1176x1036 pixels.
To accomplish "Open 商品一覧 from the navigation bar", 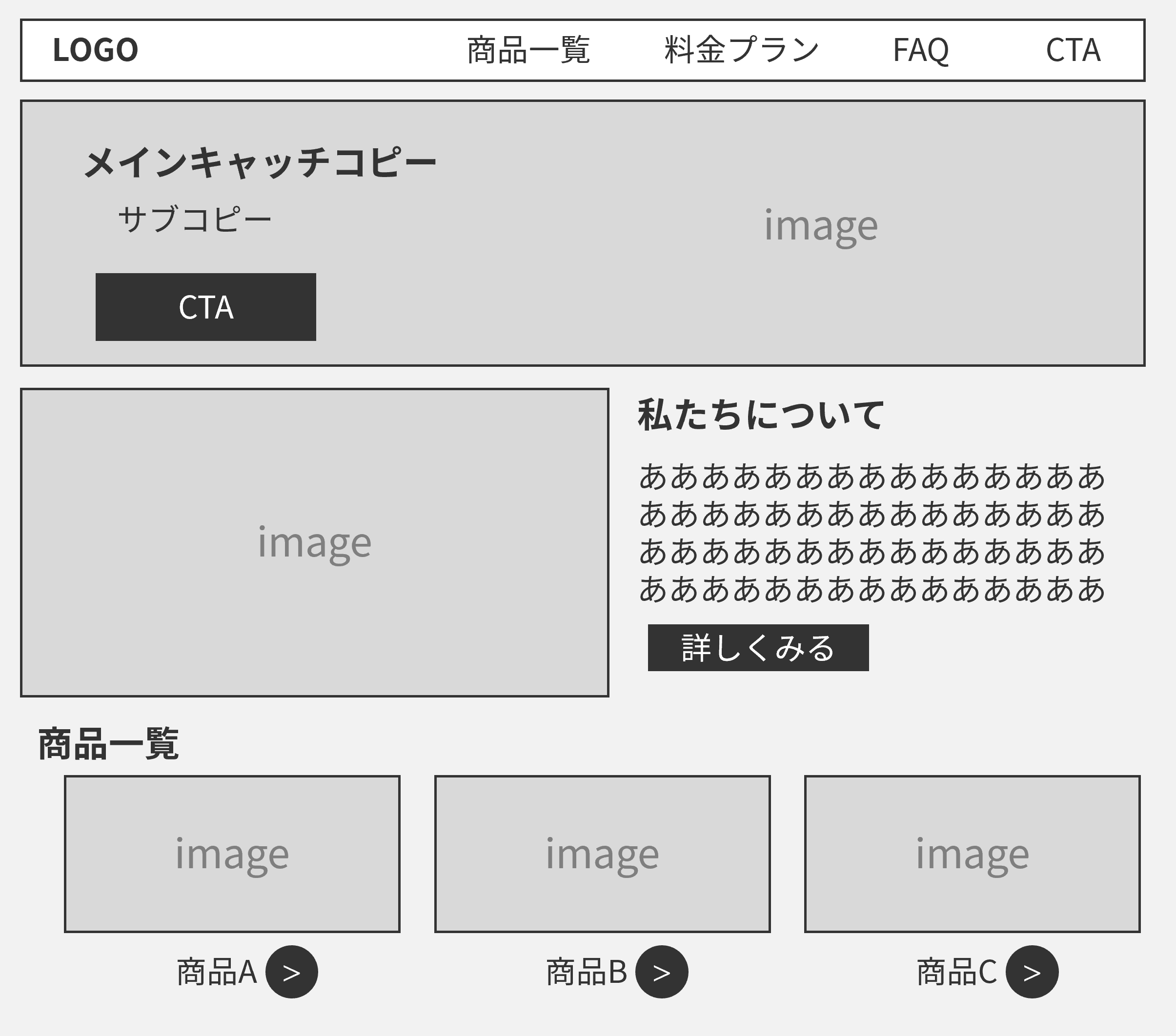I will 527,51.
